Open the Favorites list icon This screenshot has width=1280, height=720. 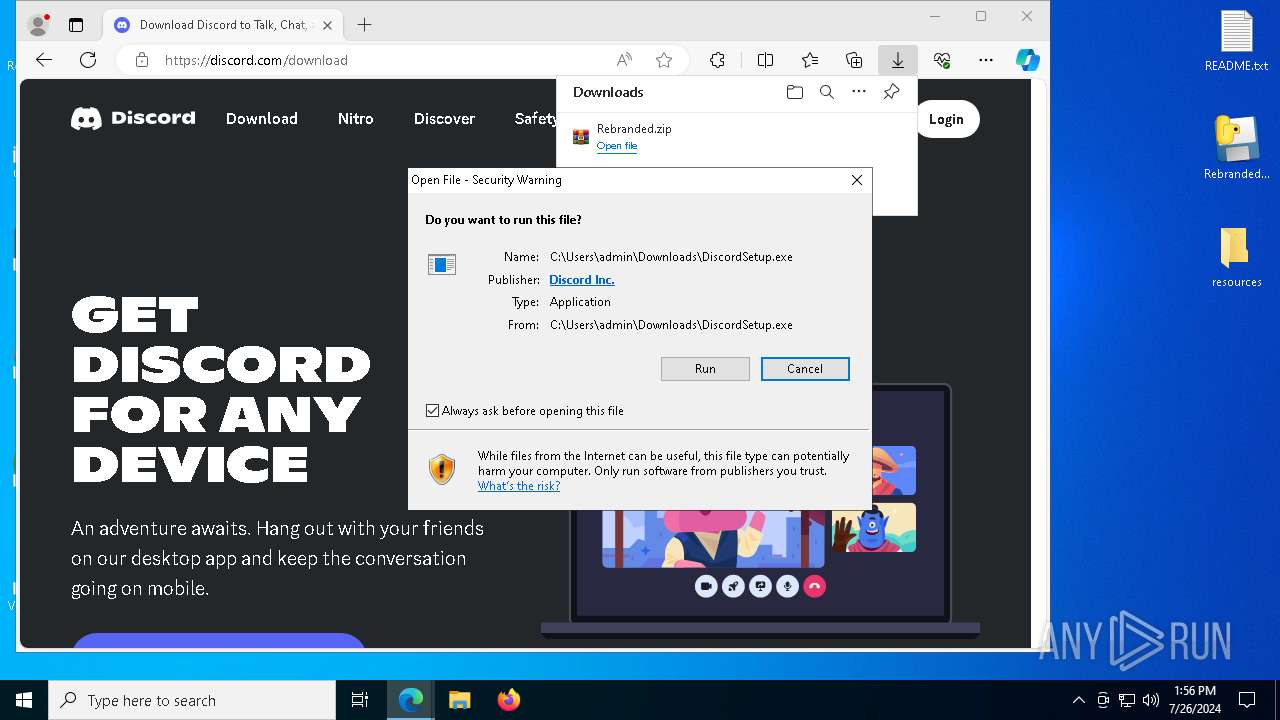[810, 60]
